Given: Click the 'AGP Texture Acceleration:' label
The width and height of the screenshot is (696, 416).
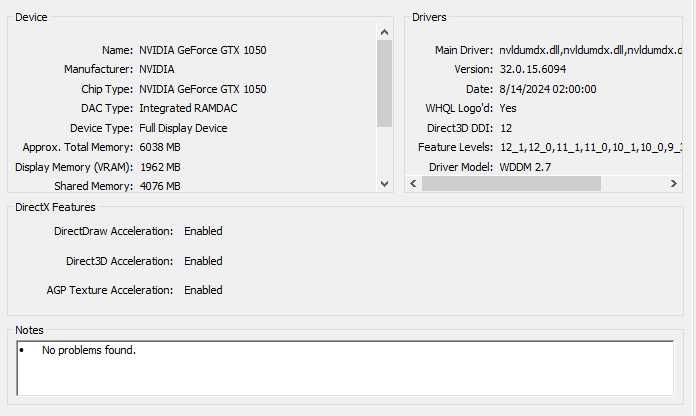Looking at the screenshot, I should coord(110,290).
